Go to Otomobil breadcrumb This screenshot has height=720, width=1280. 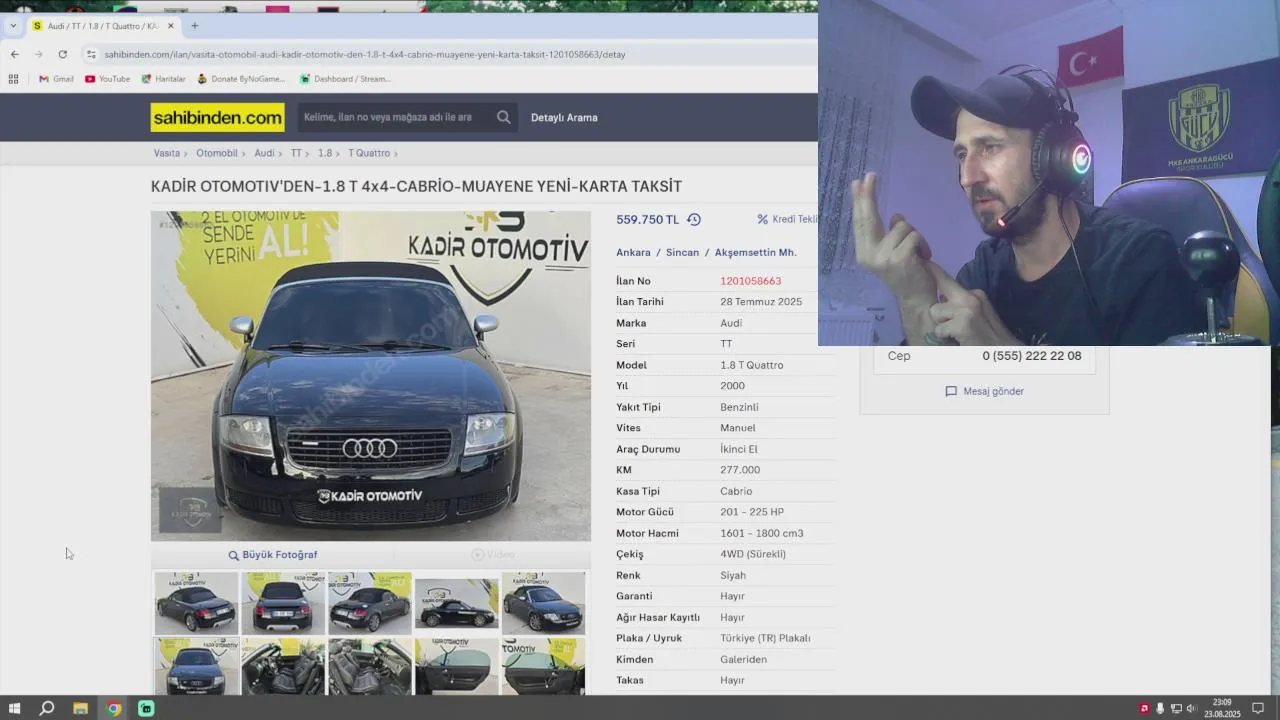[217, 153]
